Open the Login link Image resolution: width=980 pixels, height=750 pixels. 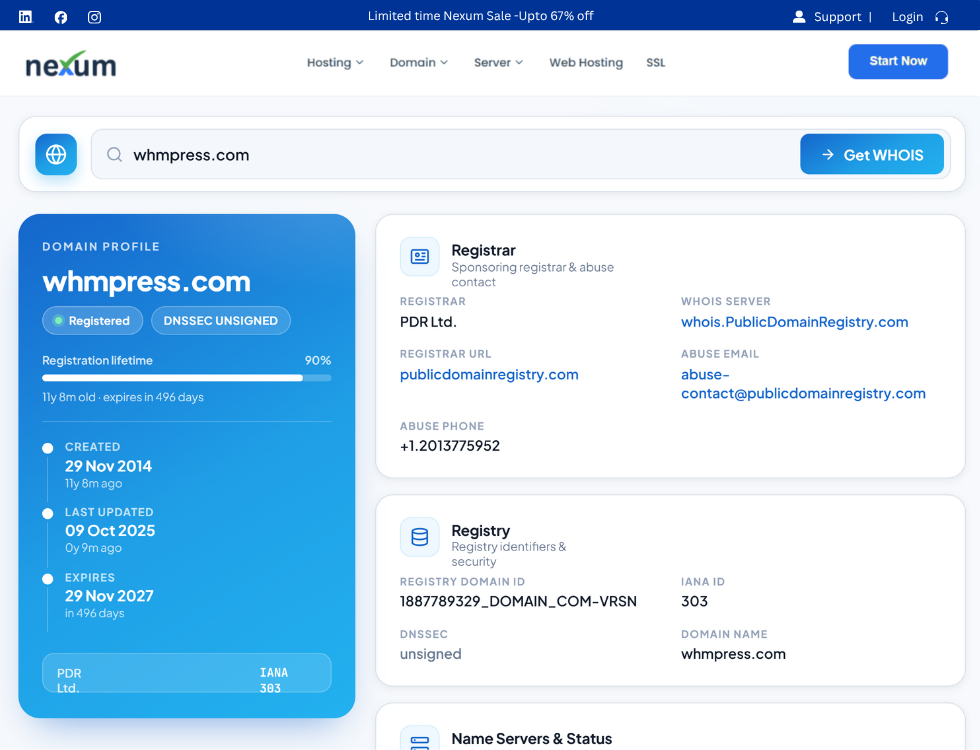[908, 17]
